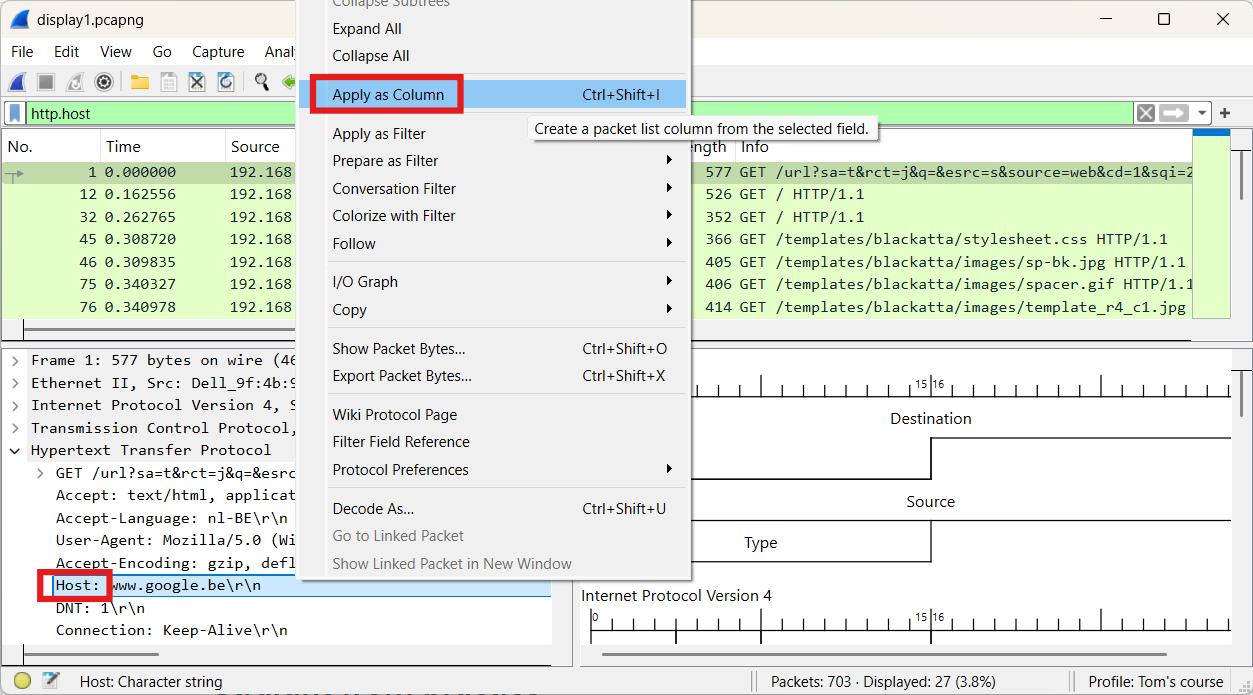This screenshot has width=1253, height=695.
Task: Open display filter history dropdown arrow
Action: coord(1202,113)
